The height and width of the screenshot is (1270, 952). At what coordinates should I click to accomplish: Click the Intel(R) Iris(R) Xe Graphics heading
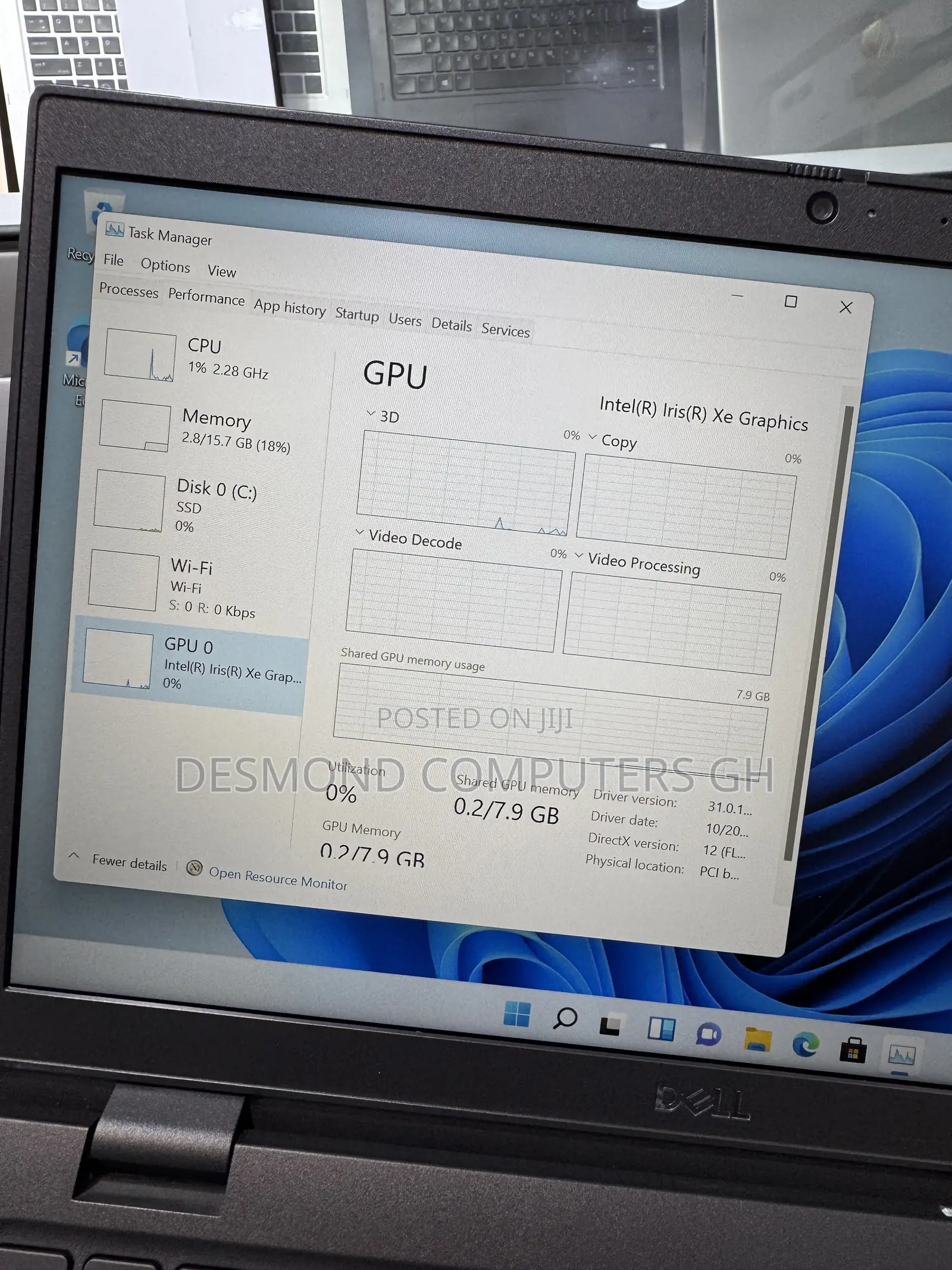coord(704,413)
